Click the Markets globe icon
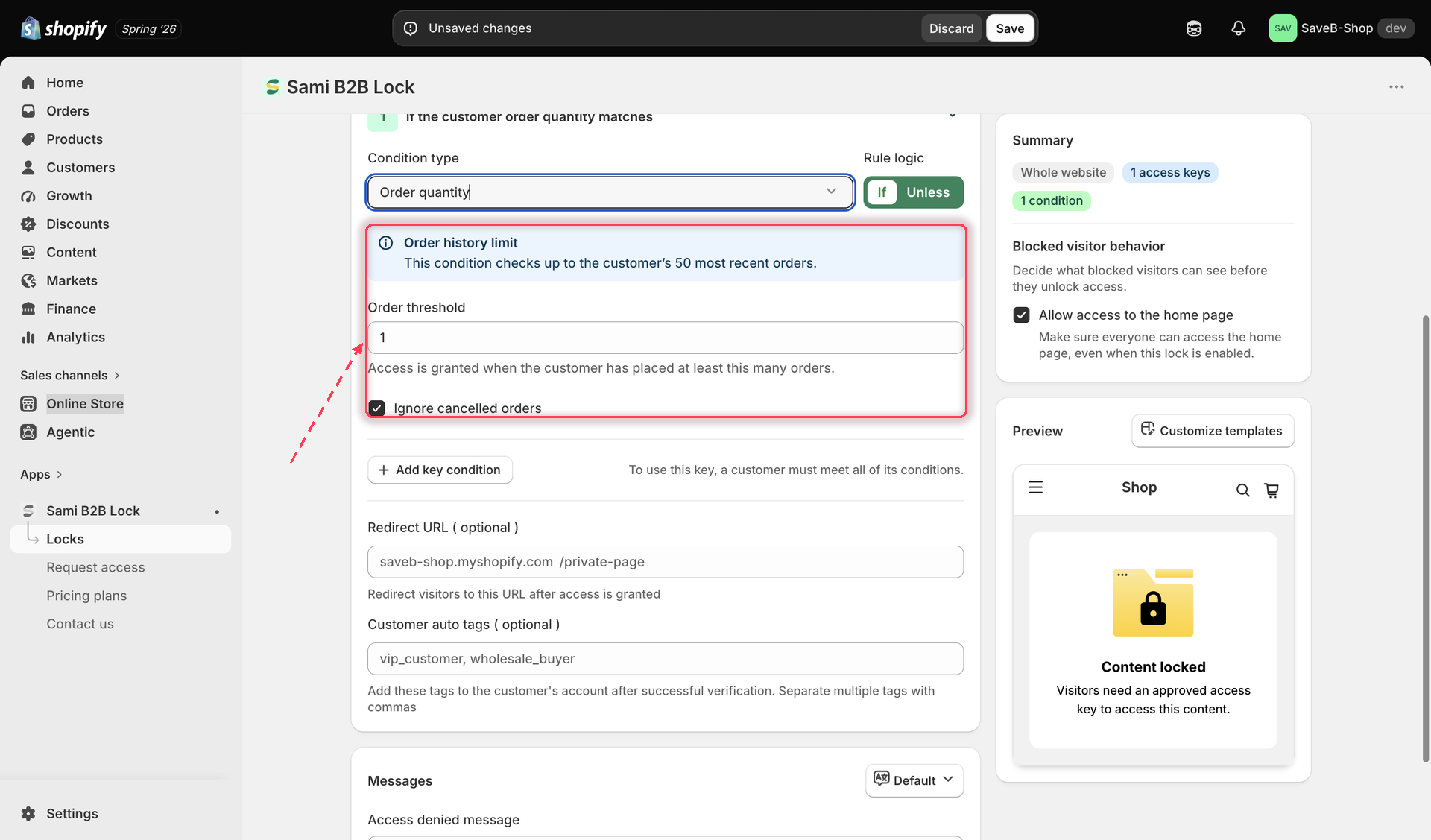This screenshot has width=1431, height=840. 28,281
